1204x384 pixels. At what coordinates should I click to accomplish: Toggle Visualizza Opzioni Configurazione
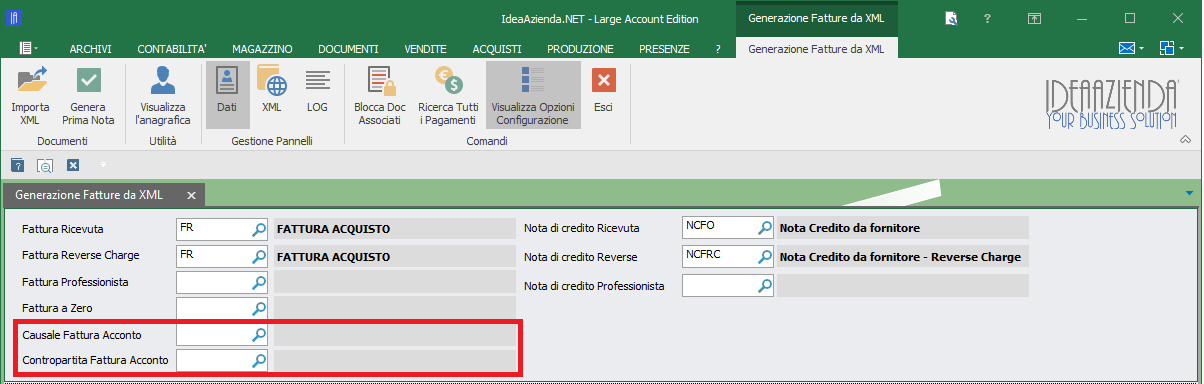(532, 94)
